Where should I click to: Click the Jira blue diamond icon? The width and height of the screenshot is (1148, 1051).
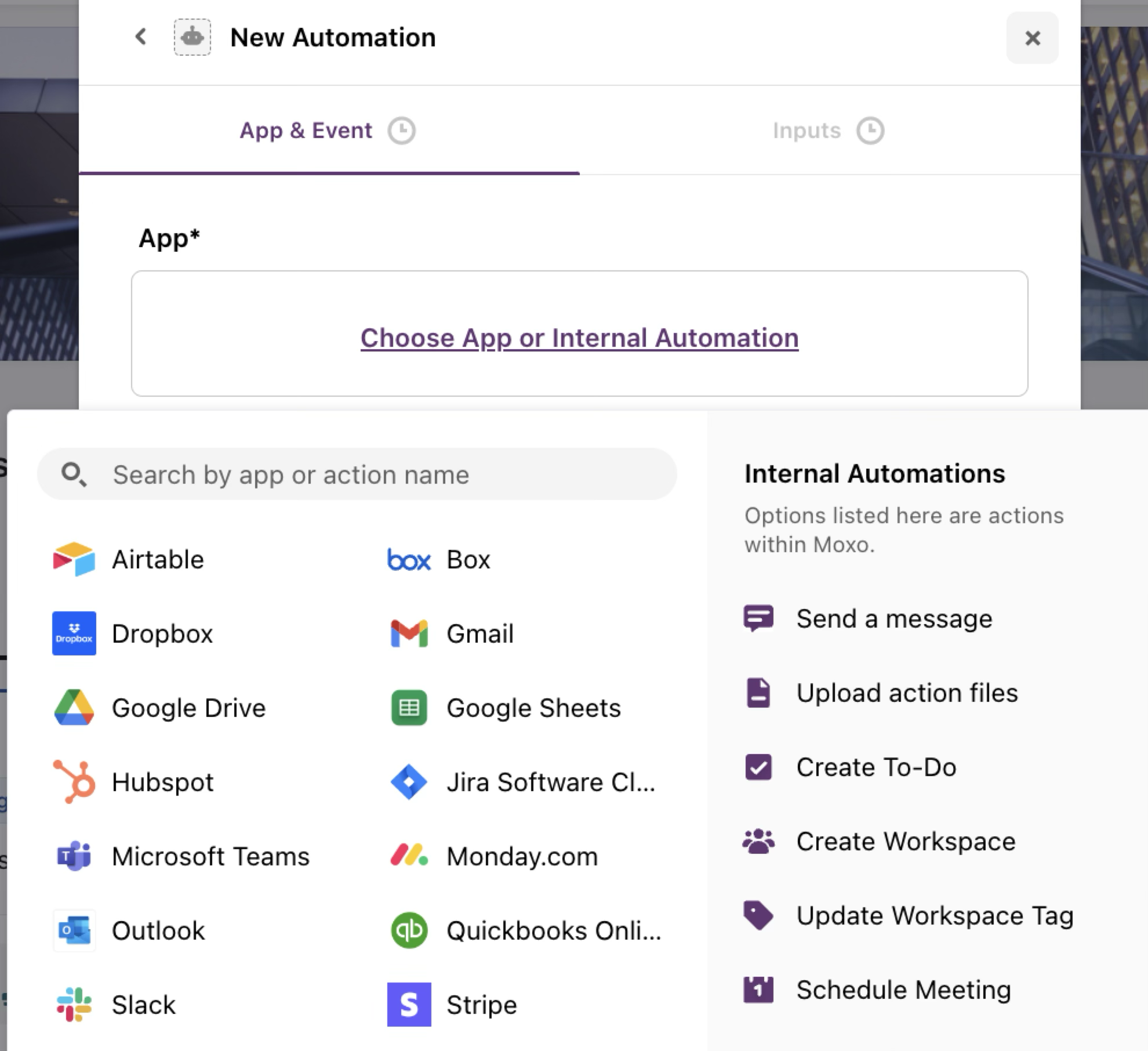[409, 782]
